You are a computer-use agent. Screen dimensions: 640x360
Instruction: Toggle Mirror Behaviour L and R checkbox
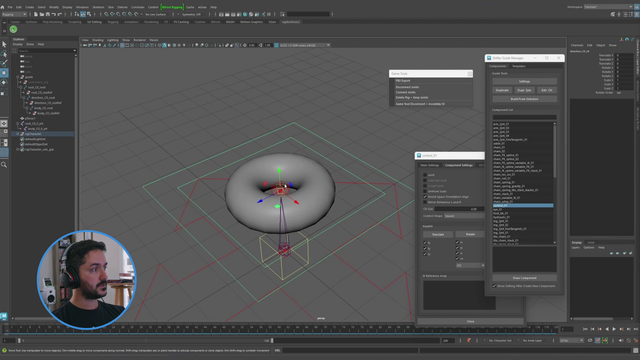coord(425,202)
